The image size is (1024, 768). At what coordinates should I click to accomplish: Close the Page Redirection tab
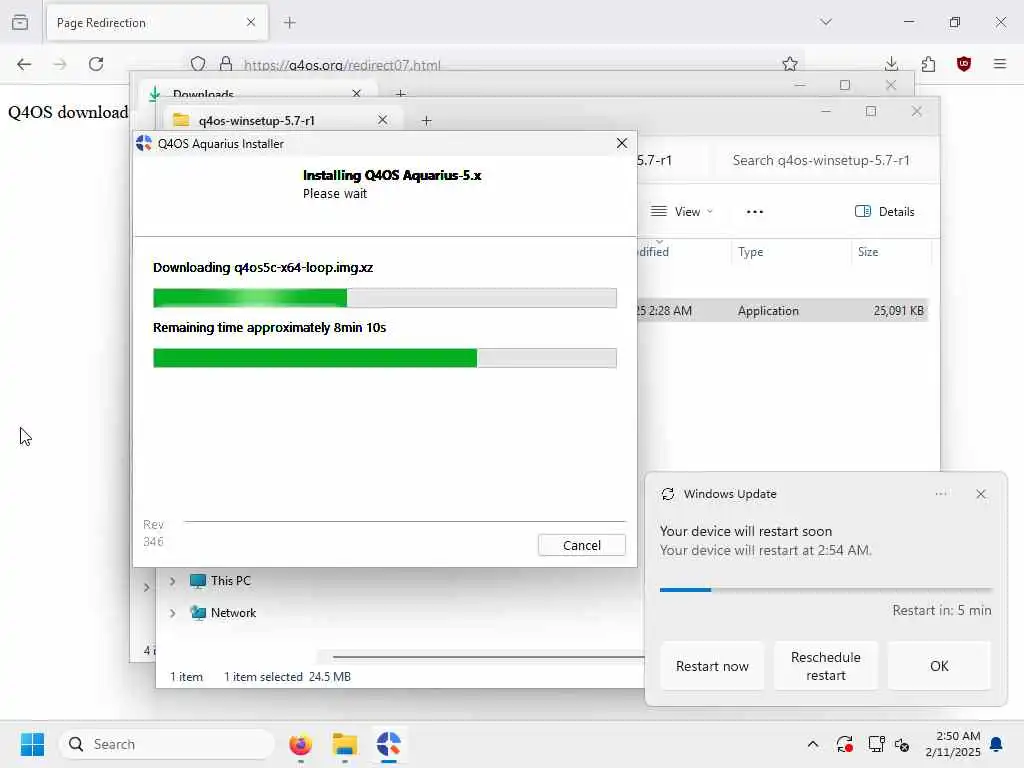251,23
